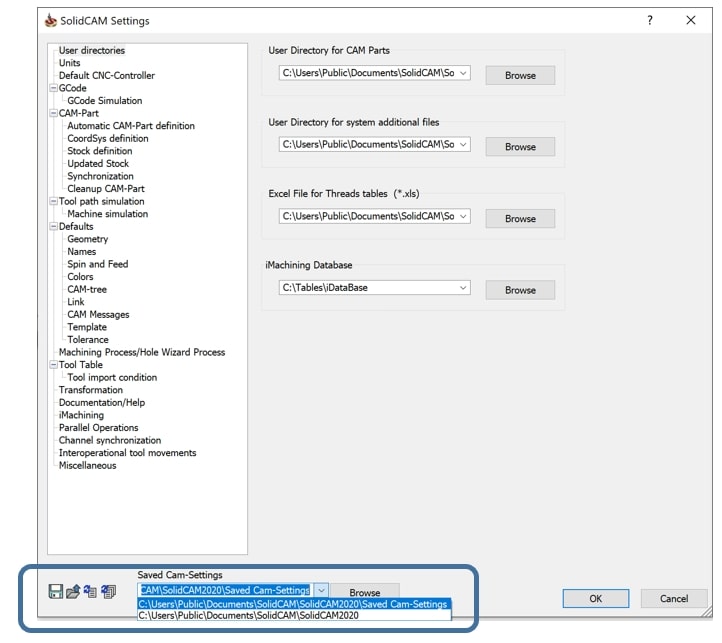The width and height of the screenshot is (722, 643).
Task: Open iMachining settings in tree
Action: click(x=81, y=415)
